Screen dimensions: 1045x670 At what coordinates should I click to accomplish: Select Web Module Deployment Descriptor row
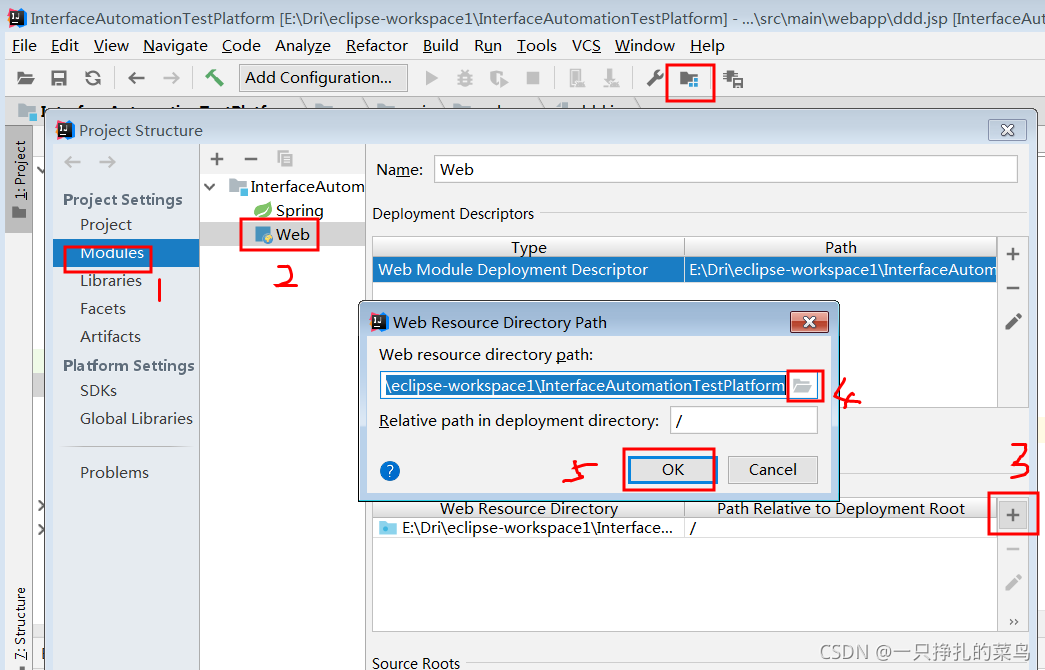click(684, 269)
